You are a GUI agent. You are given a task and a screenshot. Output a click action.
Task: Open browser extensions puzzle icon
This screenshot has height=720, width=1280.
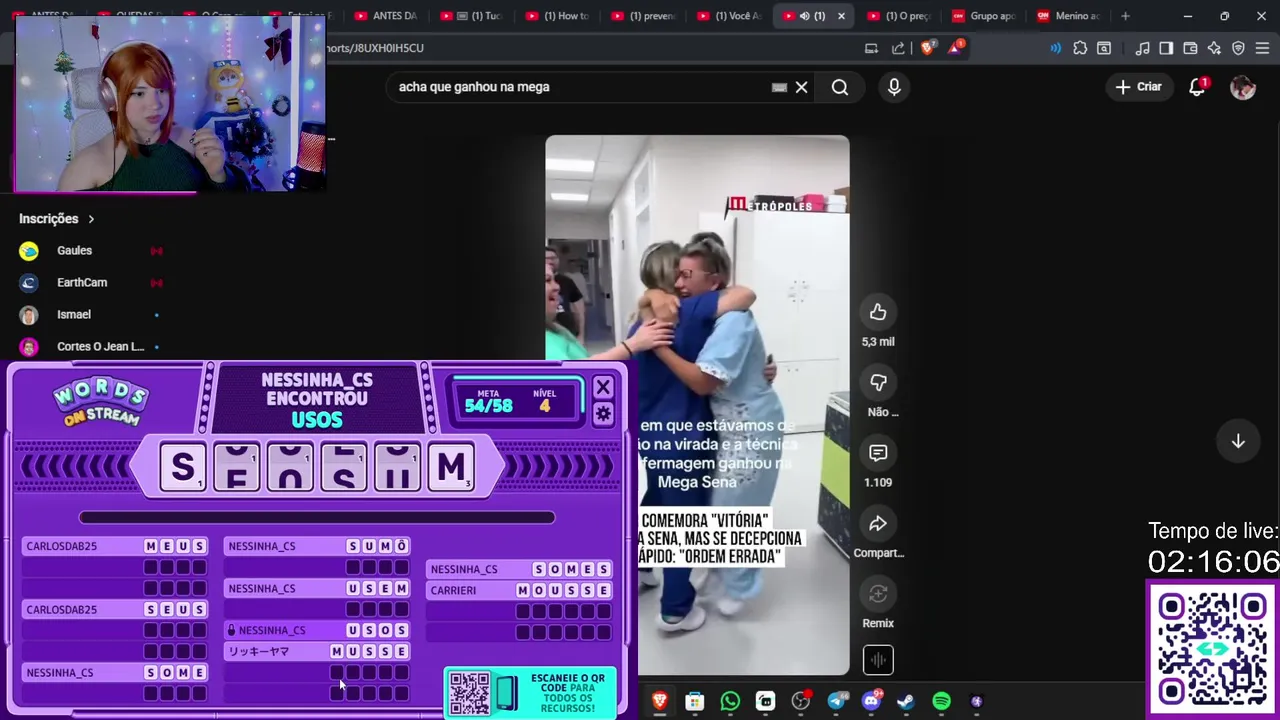tap(1080, 48)
